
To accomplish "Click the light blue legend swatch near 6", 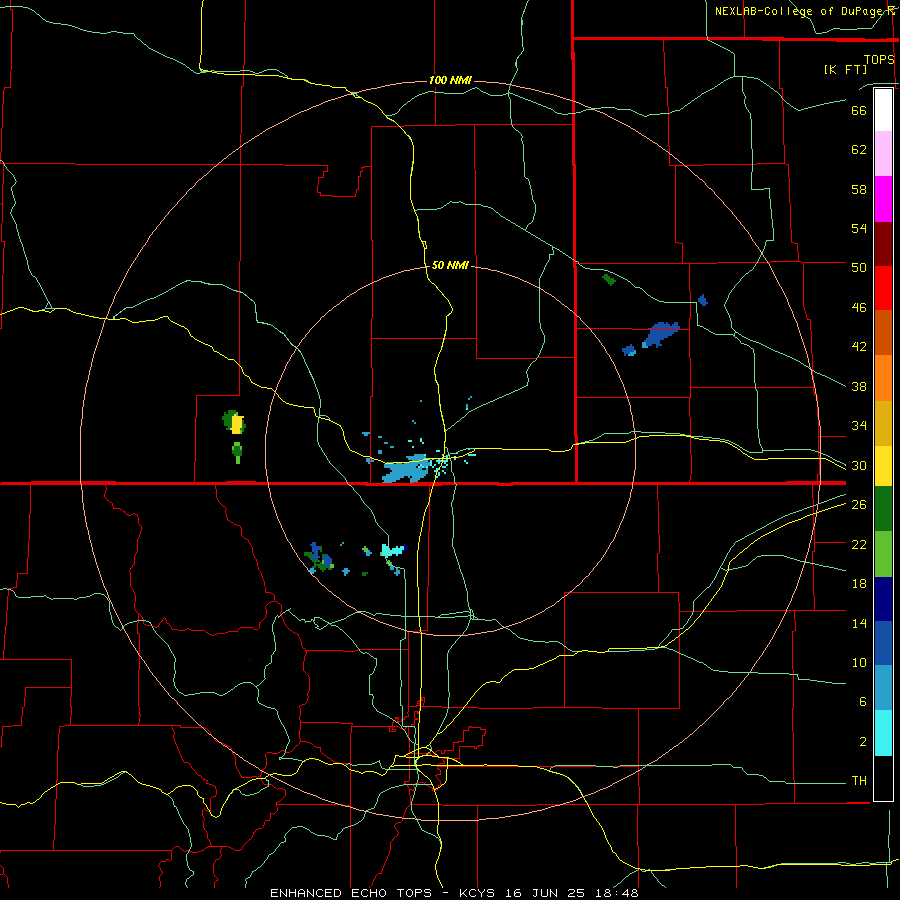I will pyautogui.click(x=883, y=688).
